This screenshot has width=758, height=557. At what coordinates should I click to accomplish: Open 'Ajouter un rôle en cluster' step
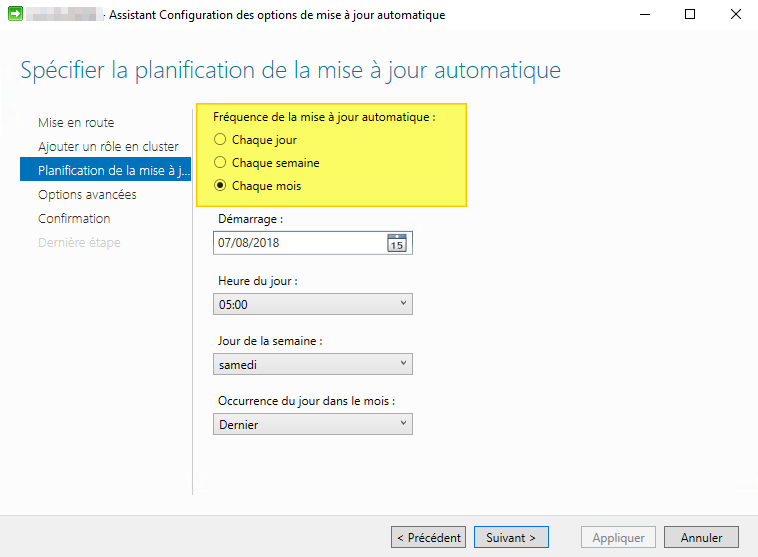point(108,147)
